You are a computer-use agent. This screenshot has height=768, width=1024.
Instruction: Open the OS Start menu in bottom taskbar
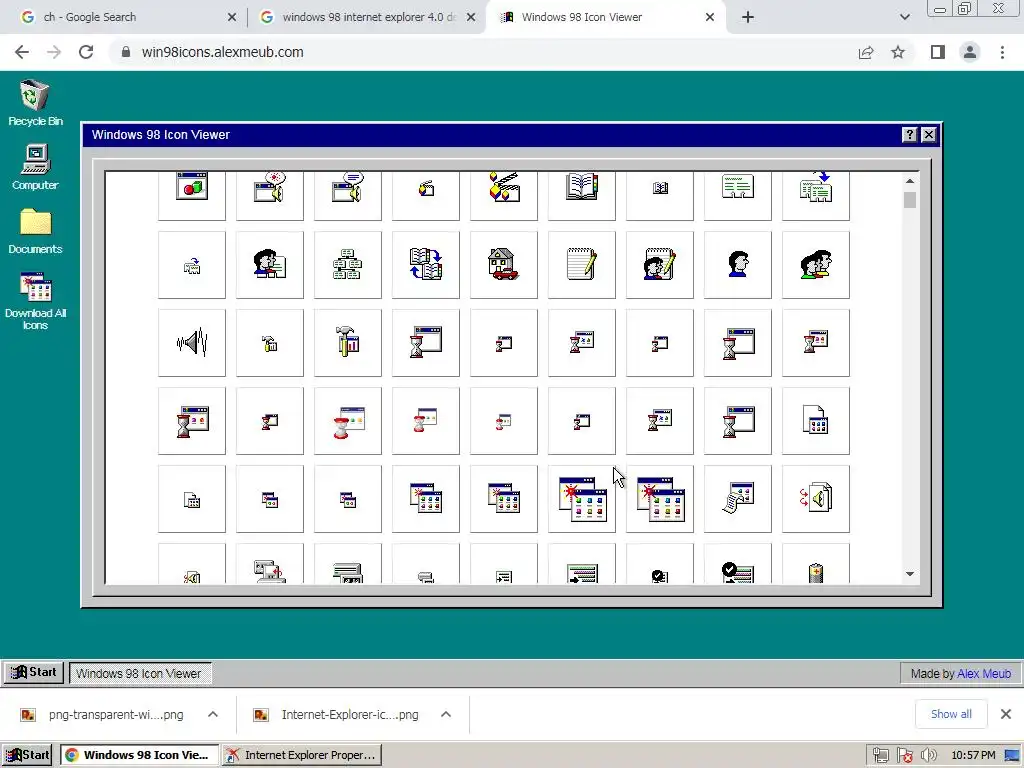[27, 755]
